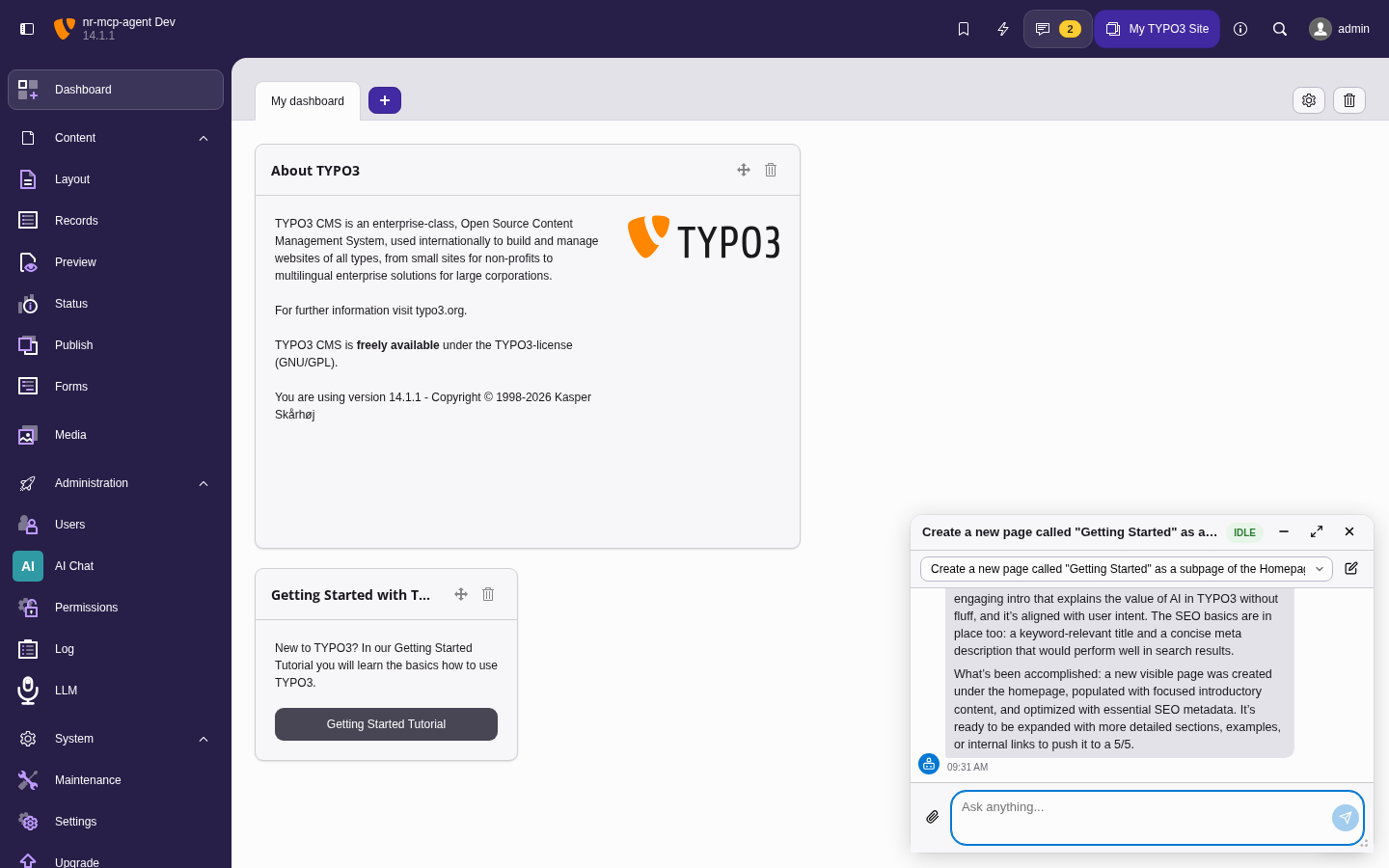Open the Publish module

116,345
